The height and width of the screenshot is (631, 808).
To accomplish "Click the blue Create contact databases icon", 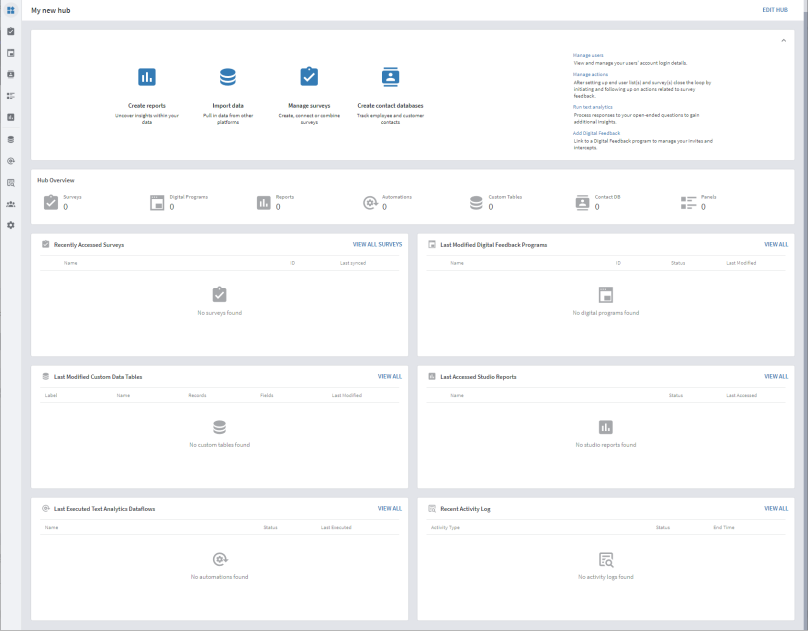I will pyautogui.click(x=391, y=77).
